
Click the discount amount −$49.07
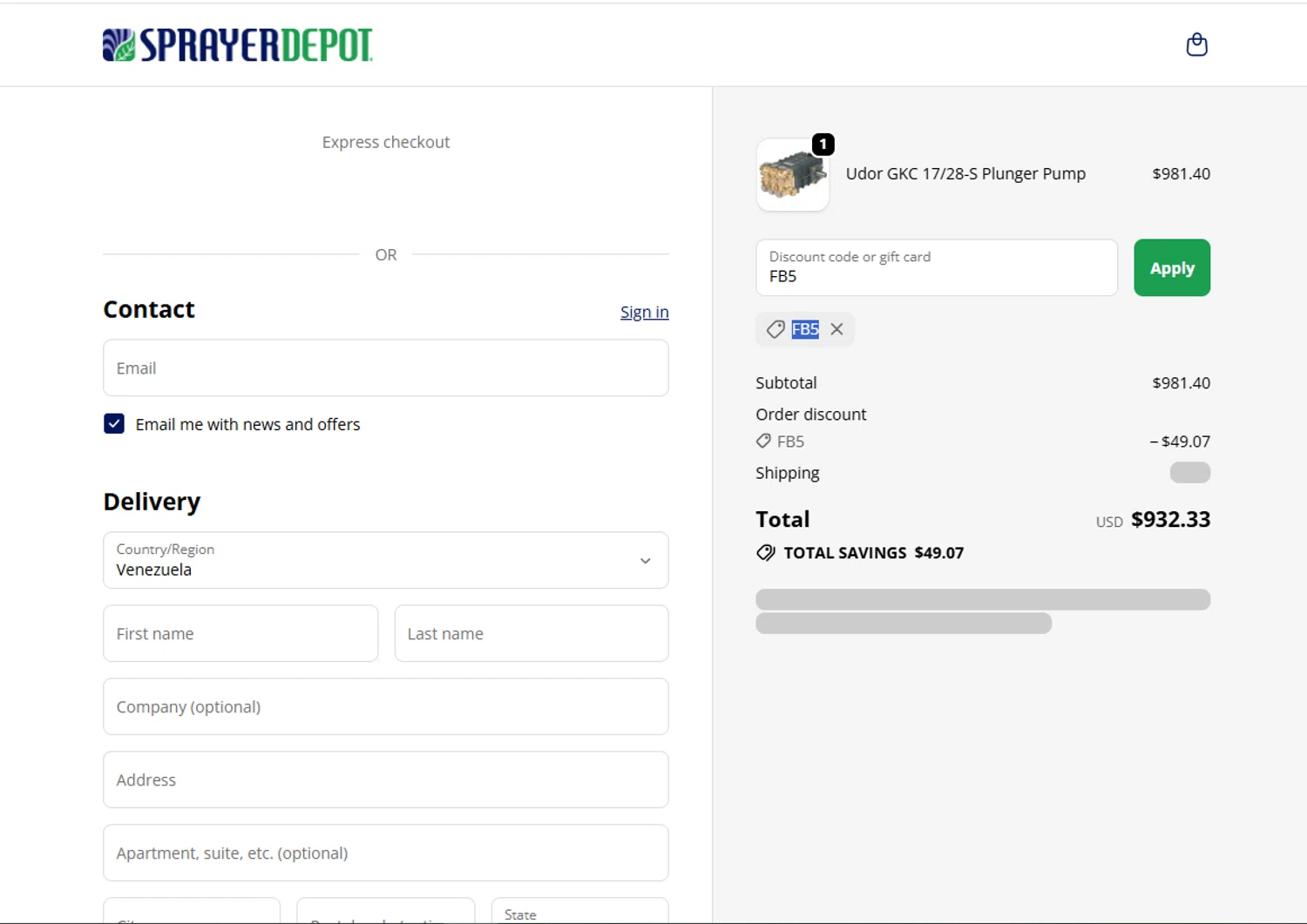click(1180, 442)
